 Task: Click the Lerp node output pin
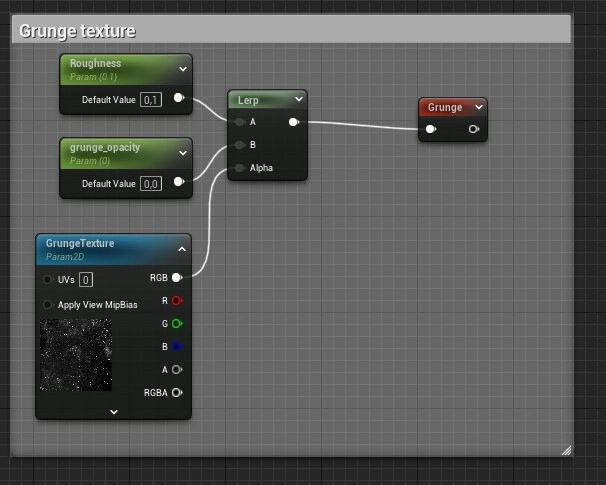pos(293,122)
